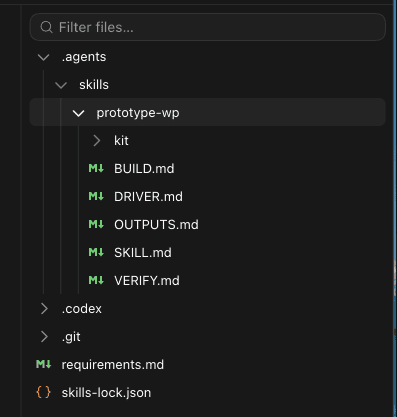Click the markdown icon beside DRIVER.md

coord(96,196)
